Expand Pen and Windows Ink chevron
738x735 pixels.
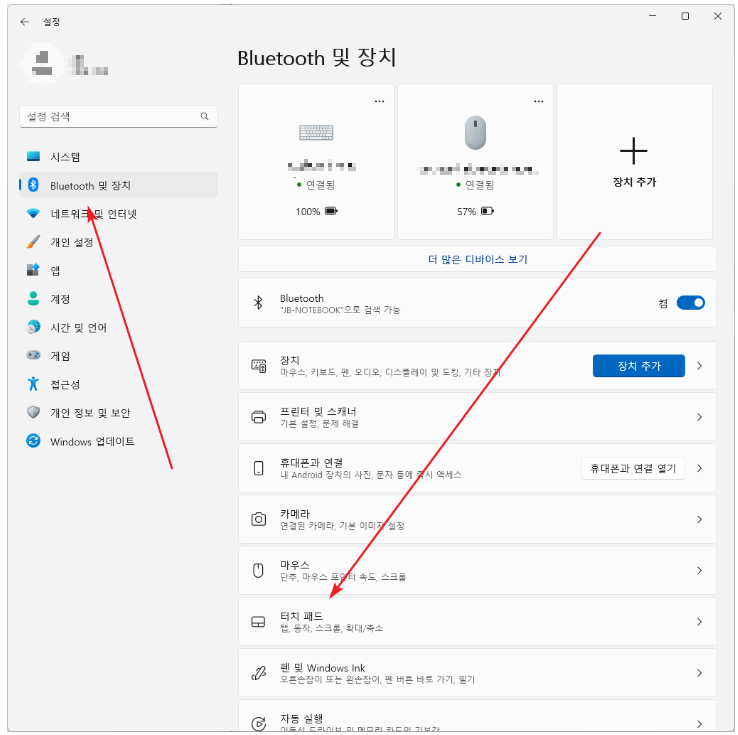[x=699, y=673]
